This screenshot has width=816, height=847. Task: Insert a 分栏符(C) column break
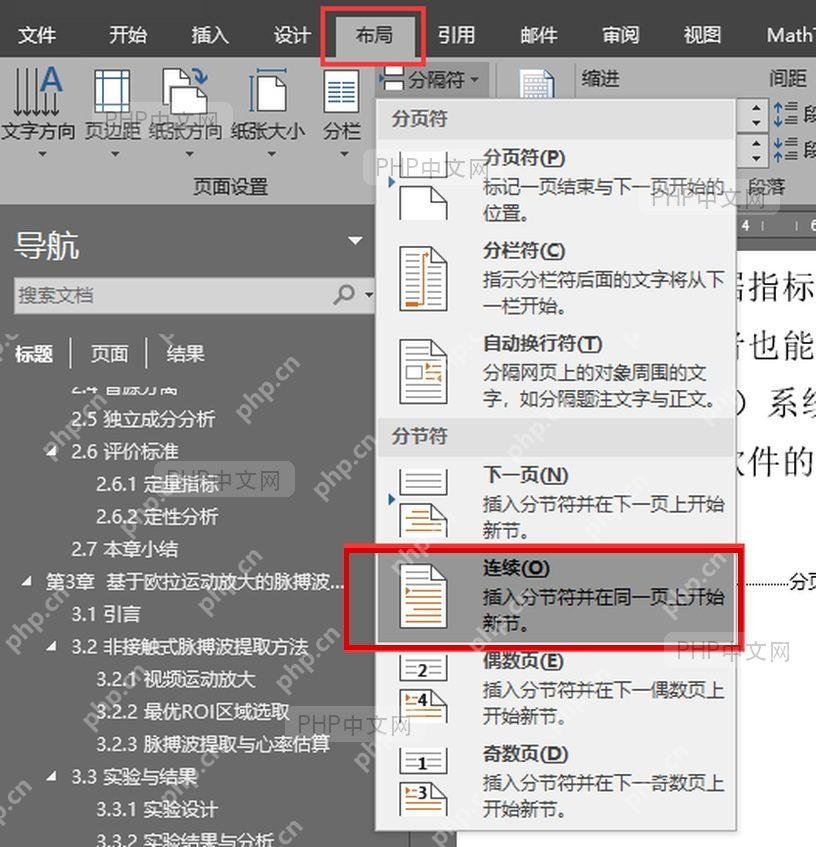[x=556, y=278]
